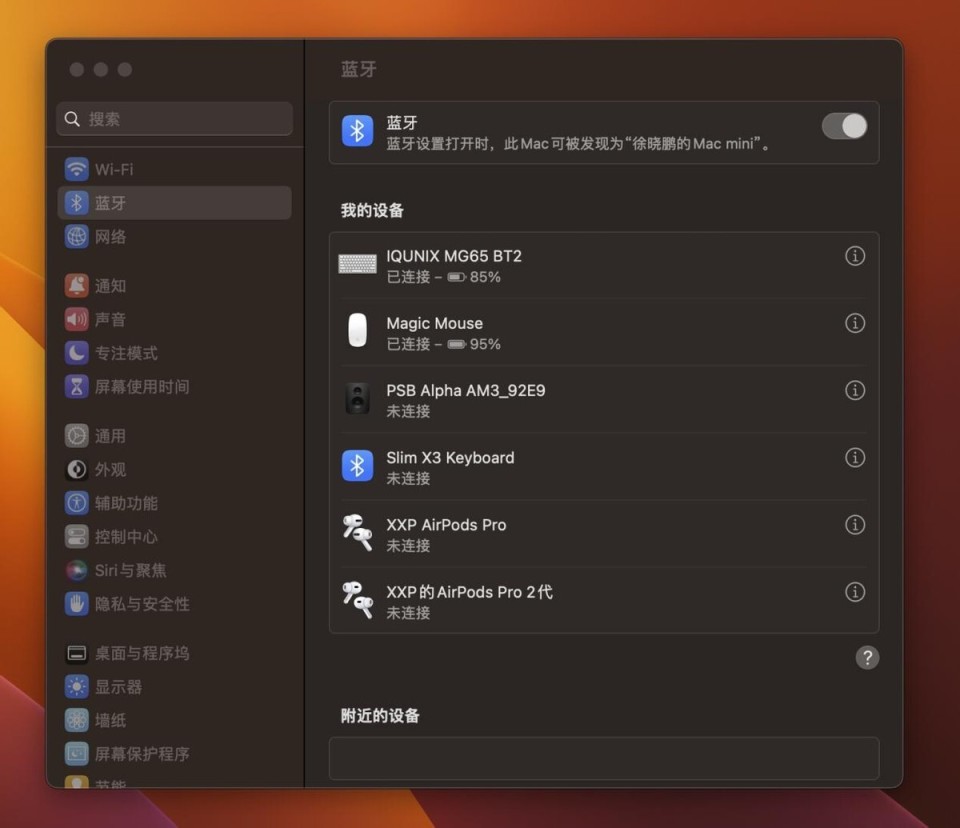Click the 声音 speaker icon
Viewport: 960px width, 828px height.
click(x=77, y=319)
